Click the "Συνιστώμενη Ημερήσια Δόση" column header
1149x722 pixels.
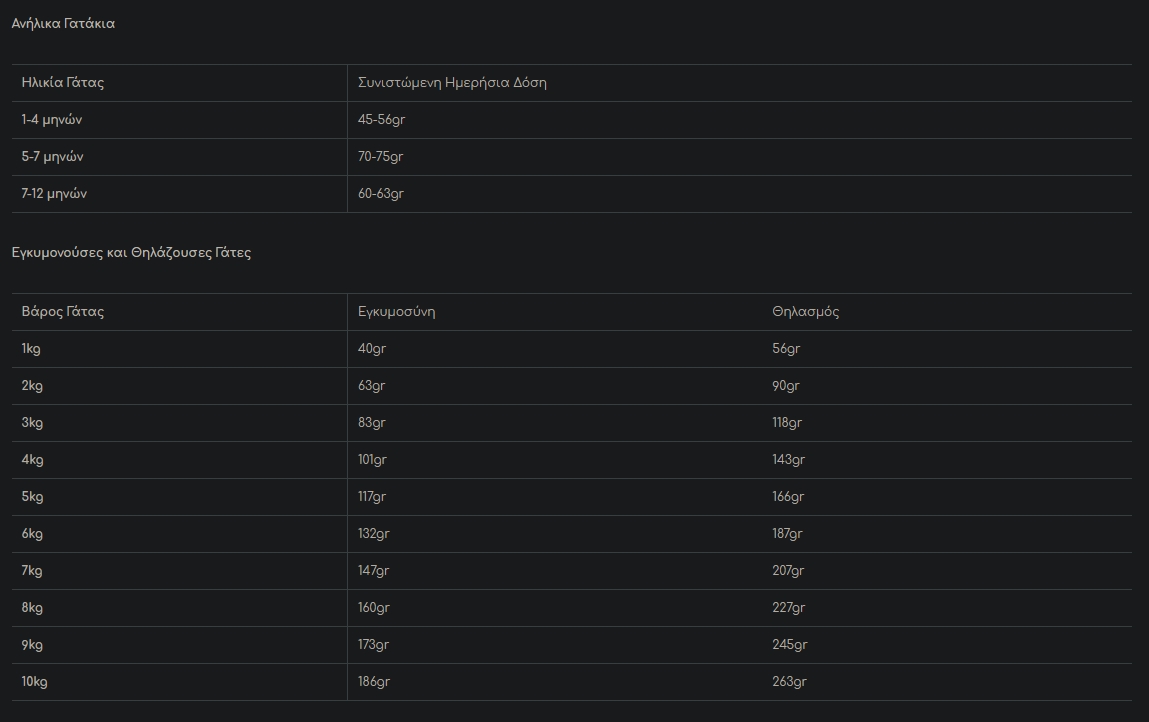pos(452,83)
